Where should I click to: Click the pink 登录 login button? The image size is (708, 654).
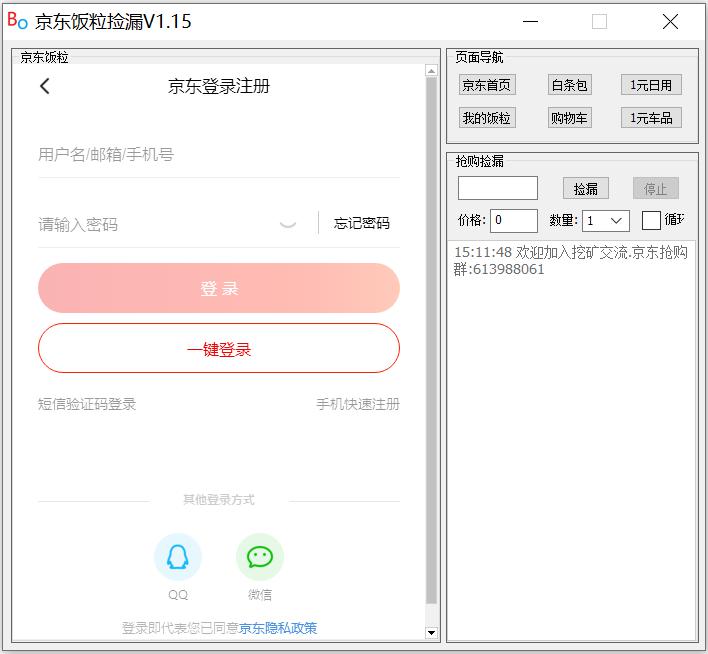pos(219,288)
